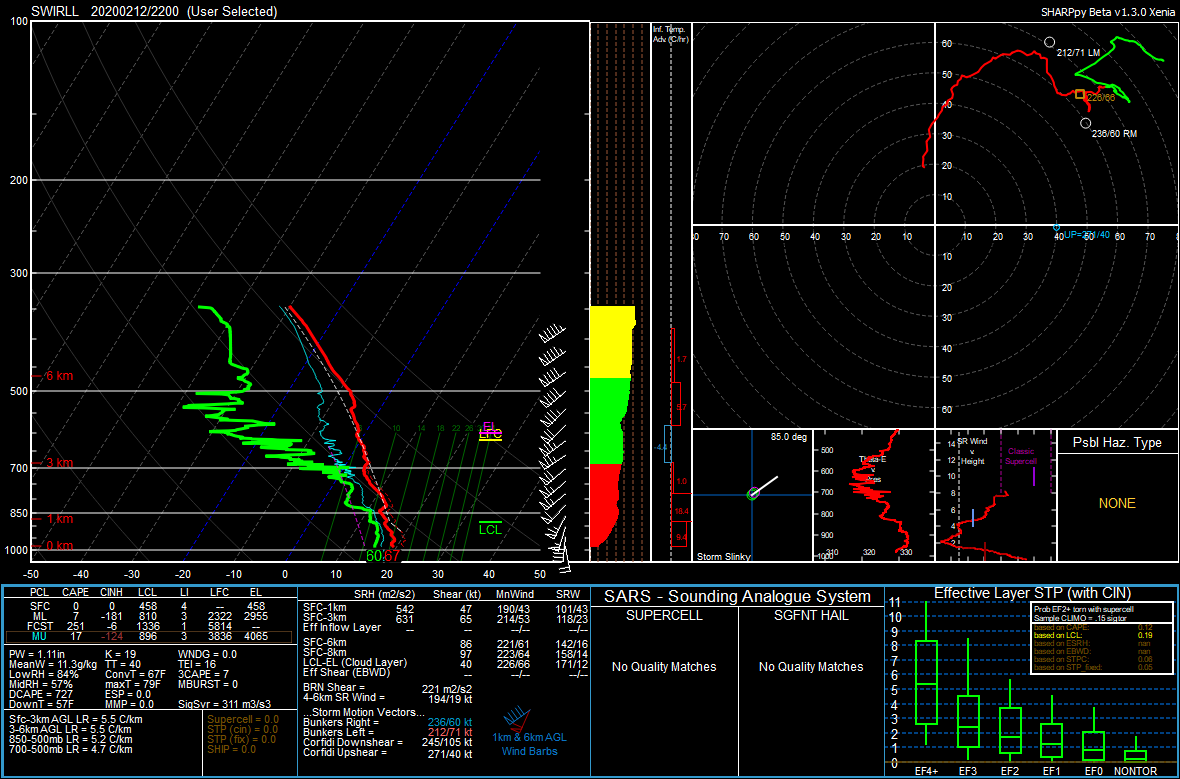Click the Eff Inflow Layer row
Screen dimensions: 1180x779
click(446, 628)
